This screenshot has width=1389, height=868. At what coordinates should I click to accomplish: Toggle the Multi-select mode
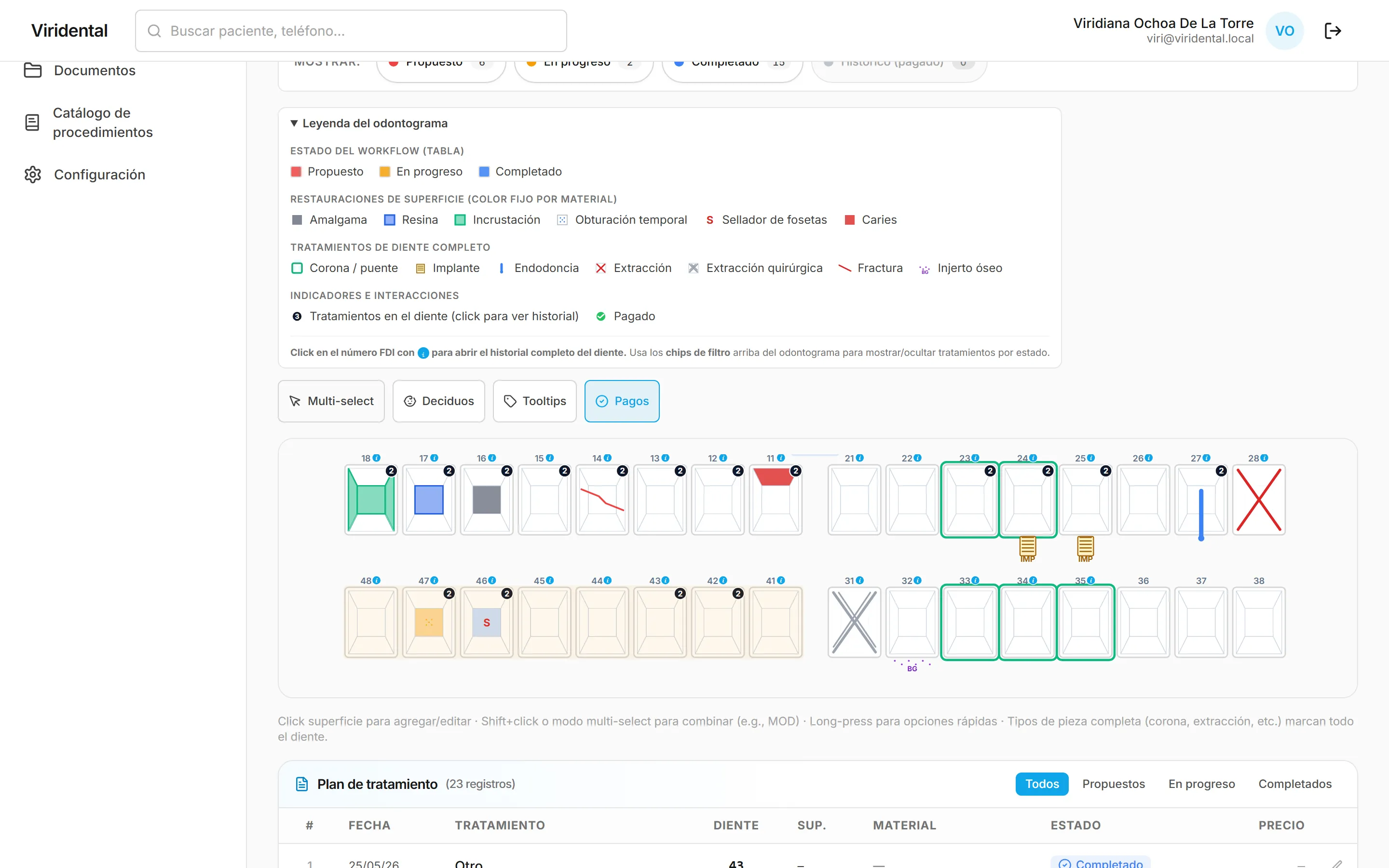pos(331,401)
